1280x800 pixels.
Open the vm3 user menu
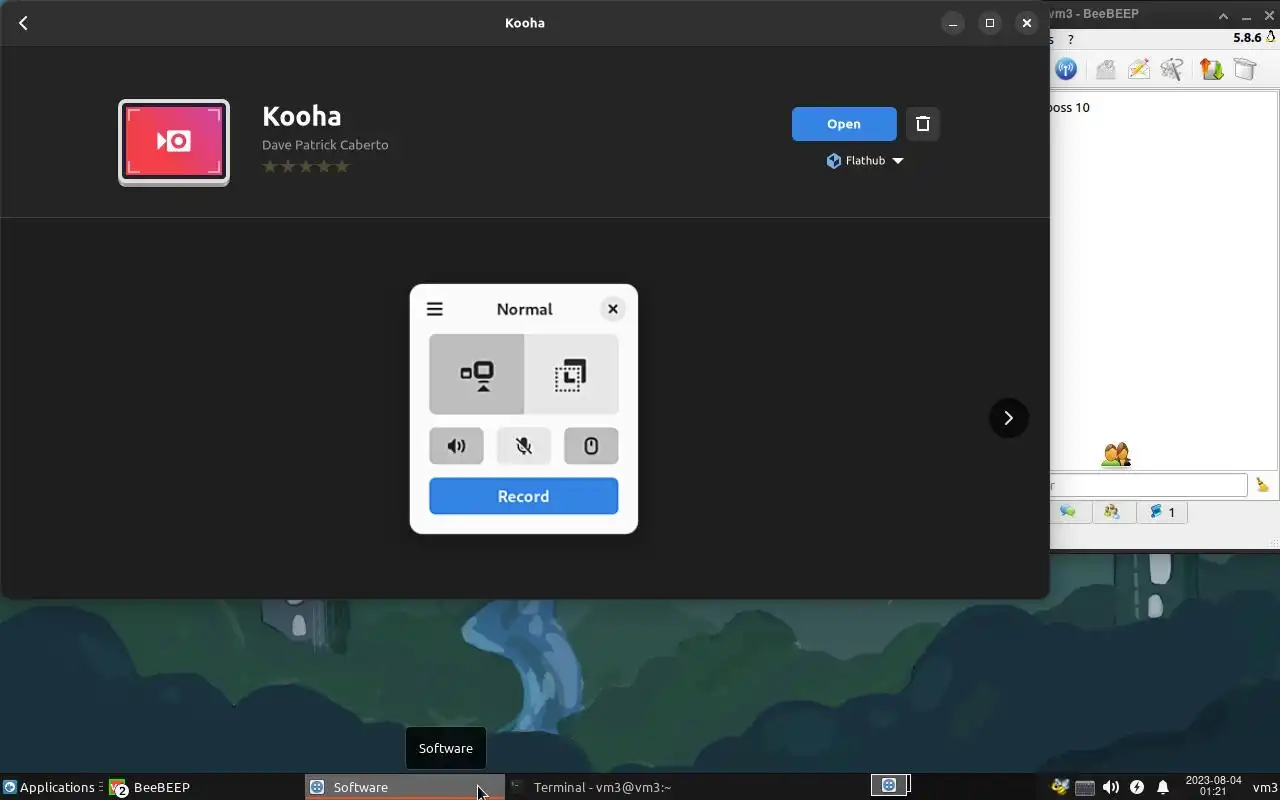(x=1265, y=787)
